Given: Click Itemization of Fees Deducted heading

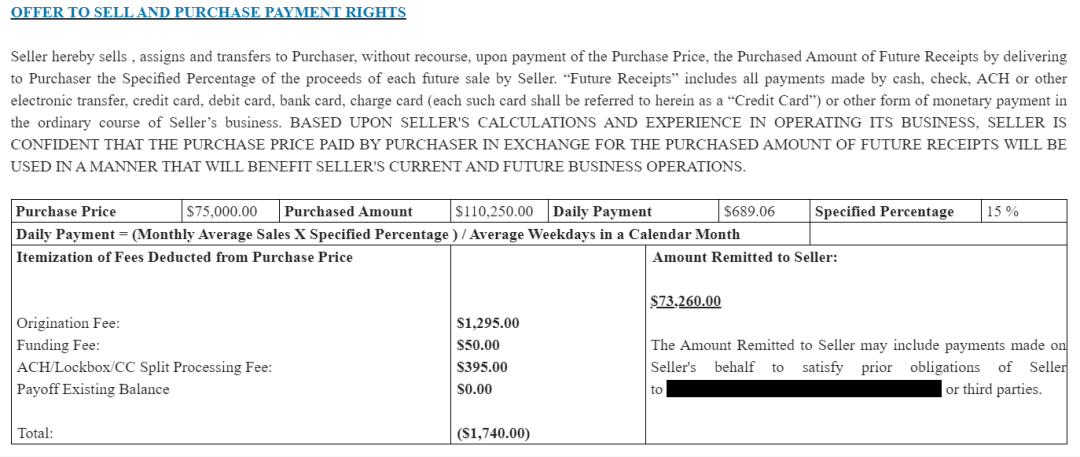Looking at the screenshot, I should 184,258.
